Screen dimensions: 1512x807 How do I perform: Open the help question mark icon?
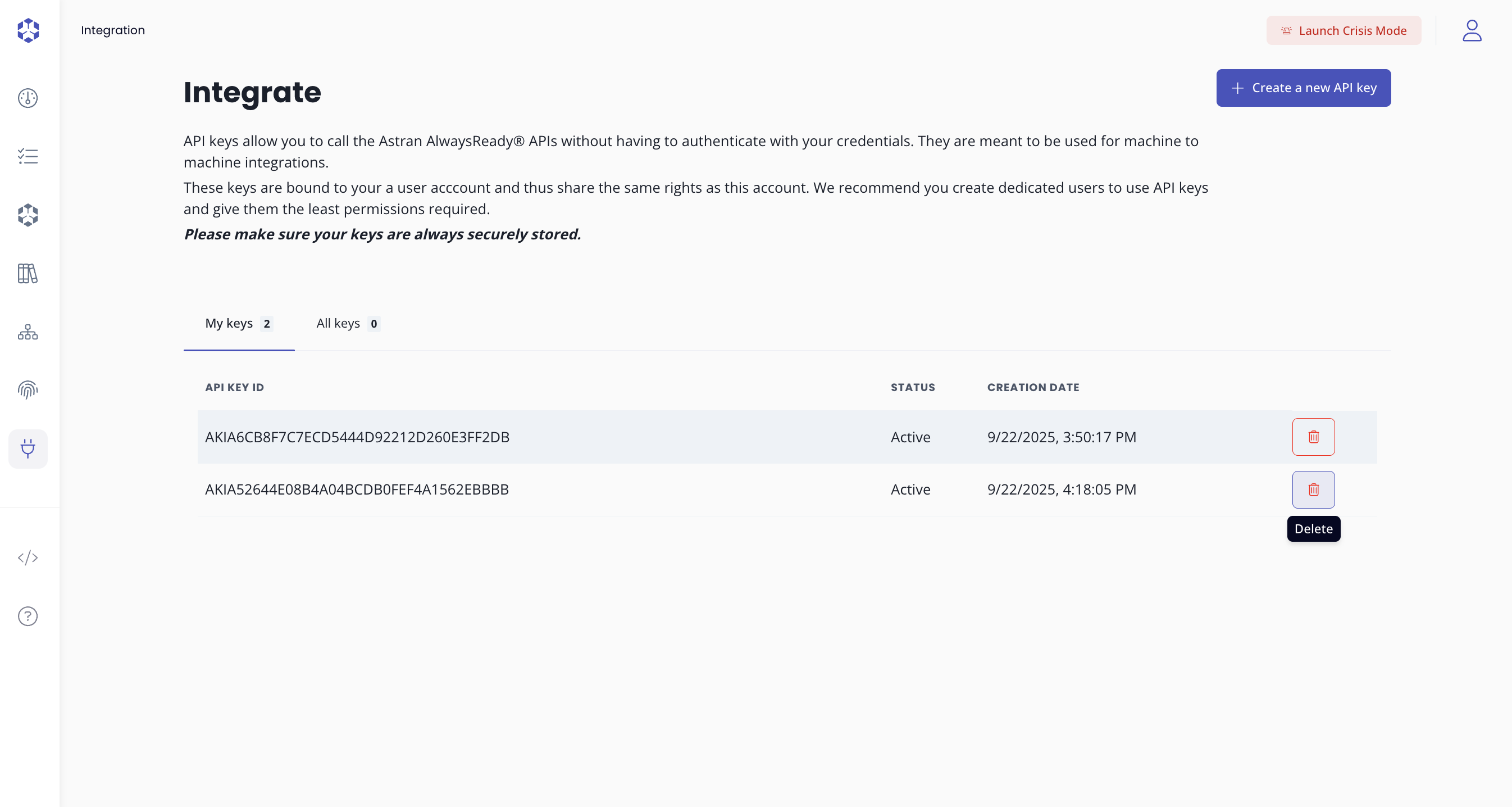click(28, 616)
